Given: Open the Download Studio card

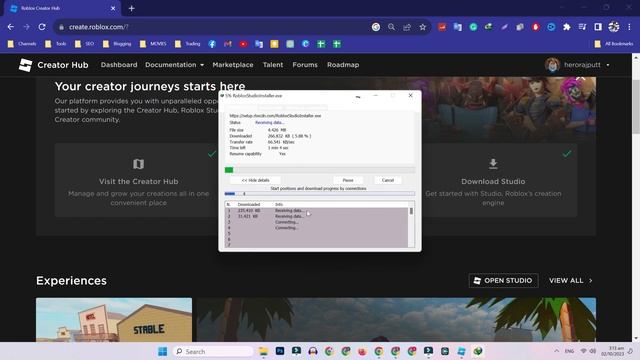Looking at the screenshot, I should (493, 180).
